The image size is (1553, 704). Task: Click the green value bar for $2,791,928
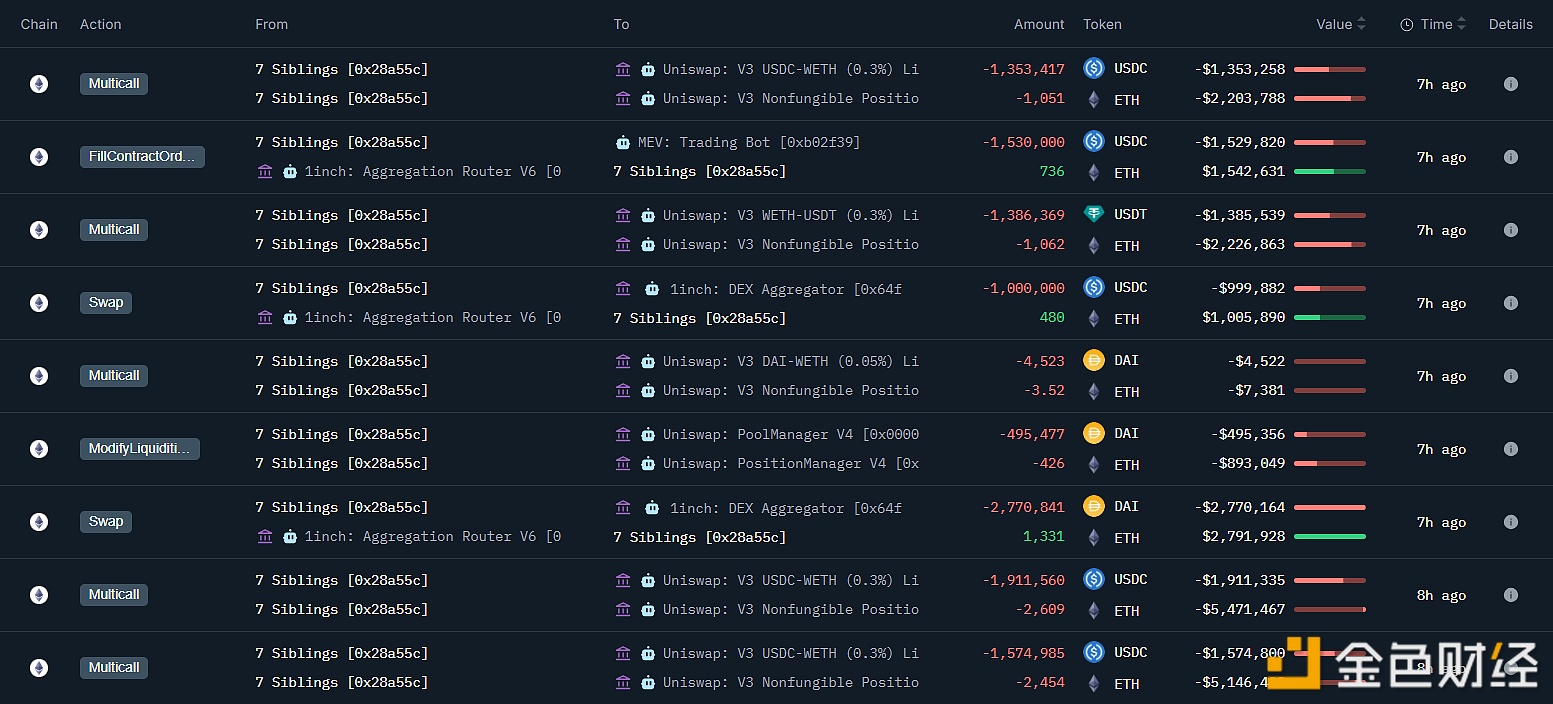click(x=1329, y=537)
